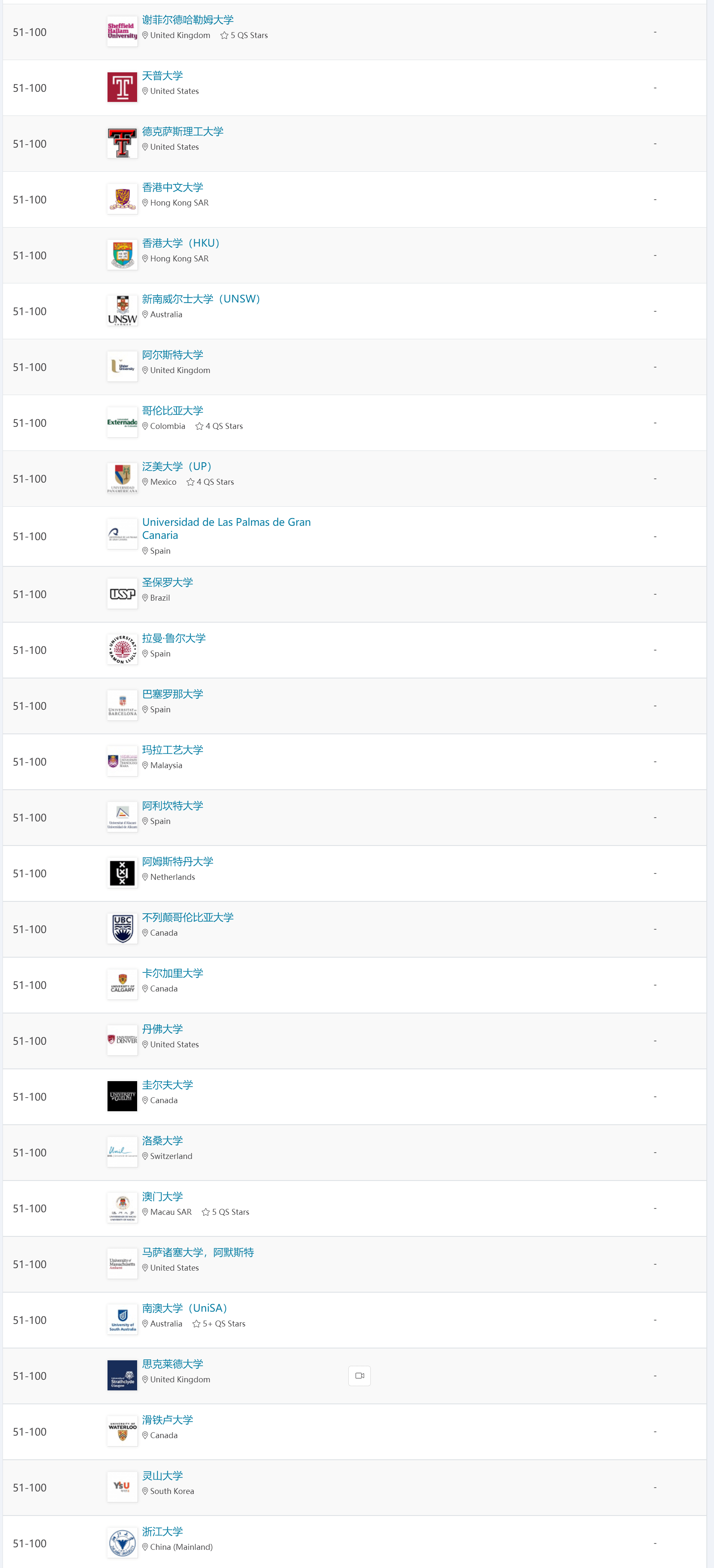This screenshot has width=714, height=1568.
Task: Click the UBC crest logo
Action: click(122, 929)
